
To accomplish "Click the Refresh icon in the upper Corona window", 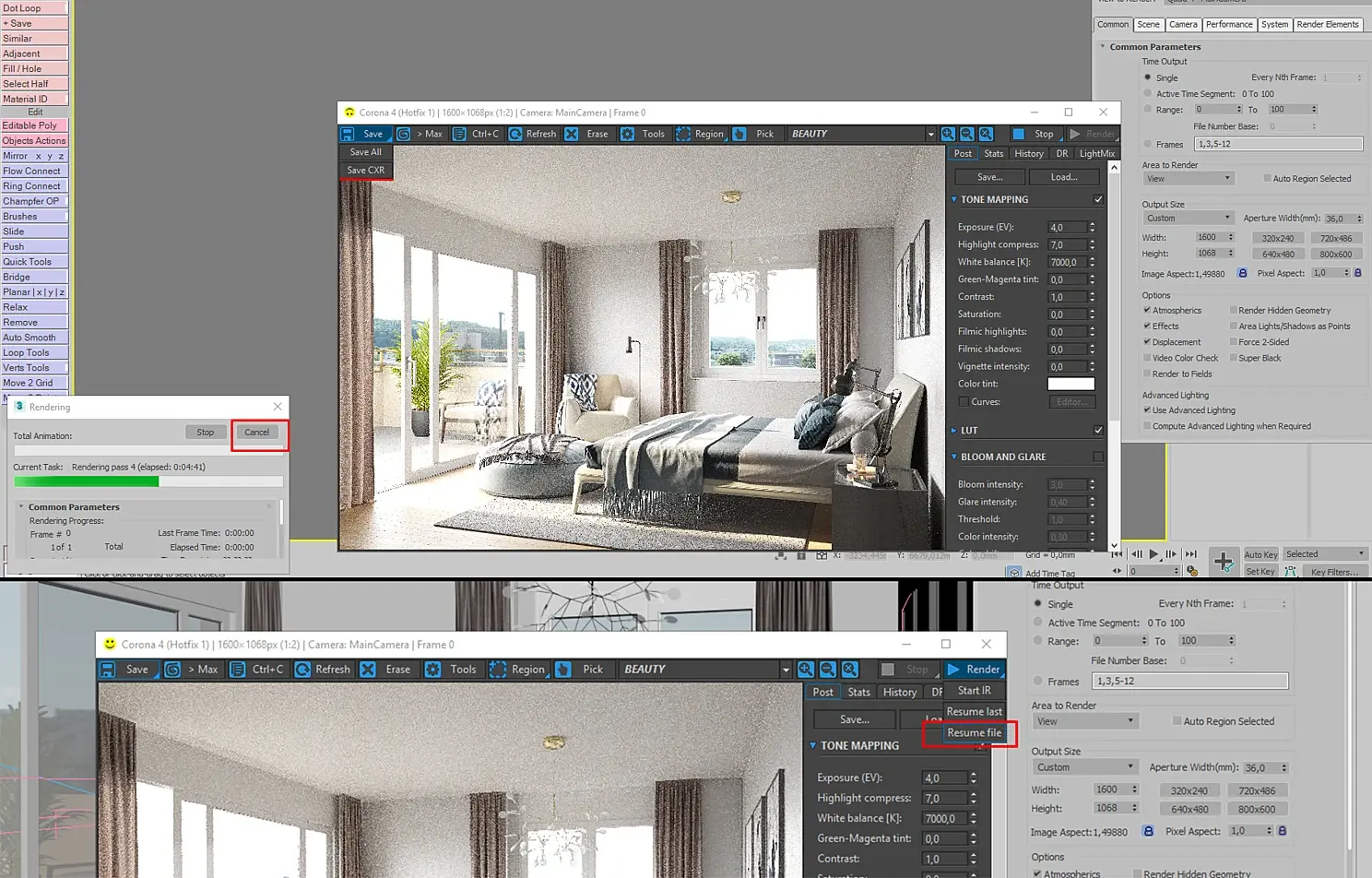I will coord(515,134).
